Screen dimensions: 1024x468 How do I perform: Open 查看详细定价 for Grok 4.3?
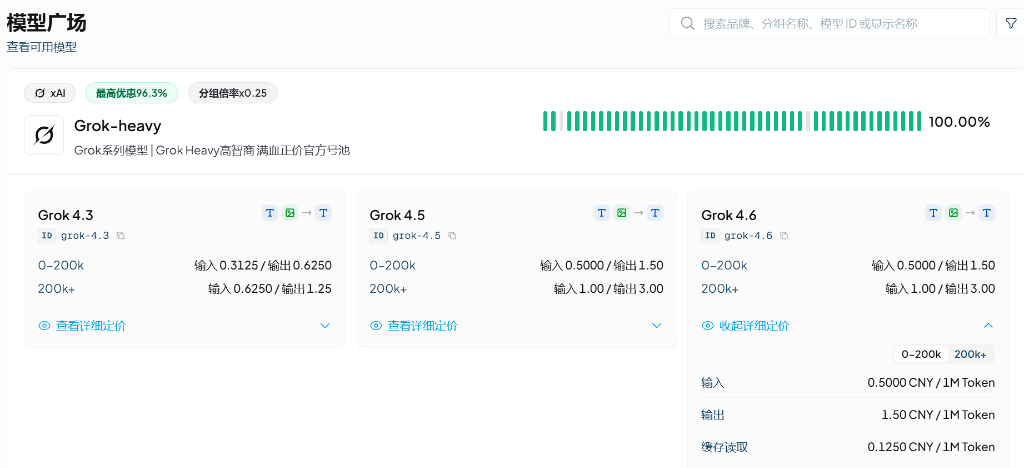(x=91, y=326)
